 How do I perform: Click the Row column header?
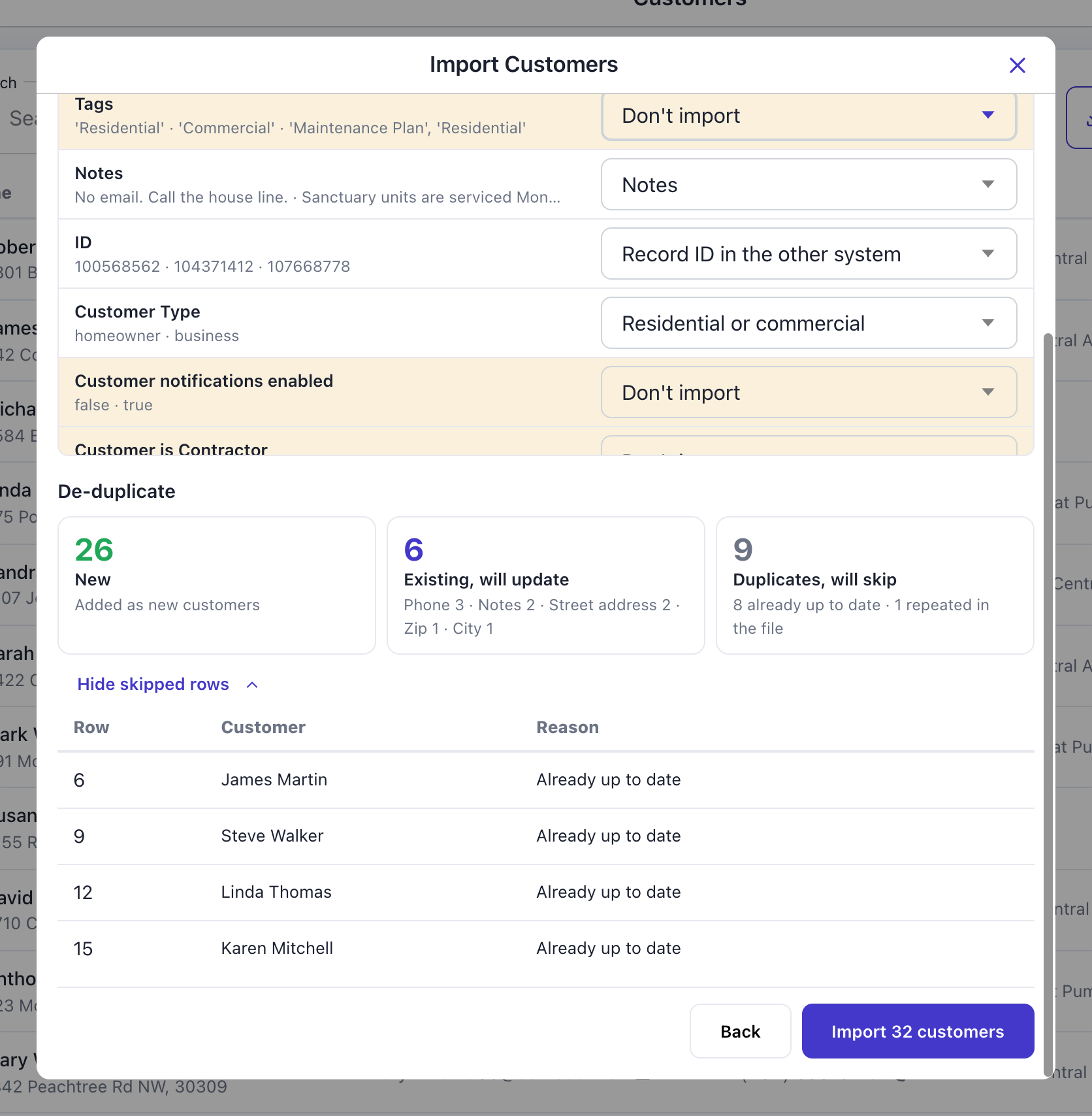(91, 727)
